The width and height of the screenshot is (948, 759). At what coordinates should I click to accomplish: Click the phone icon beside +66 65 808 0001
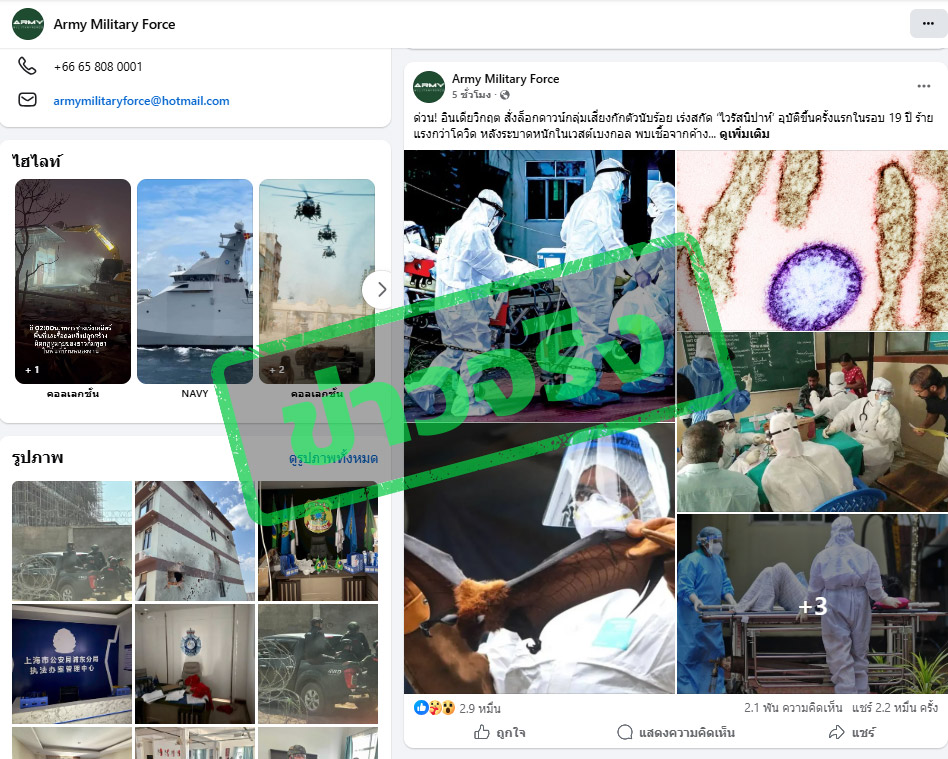click(27, 65)
